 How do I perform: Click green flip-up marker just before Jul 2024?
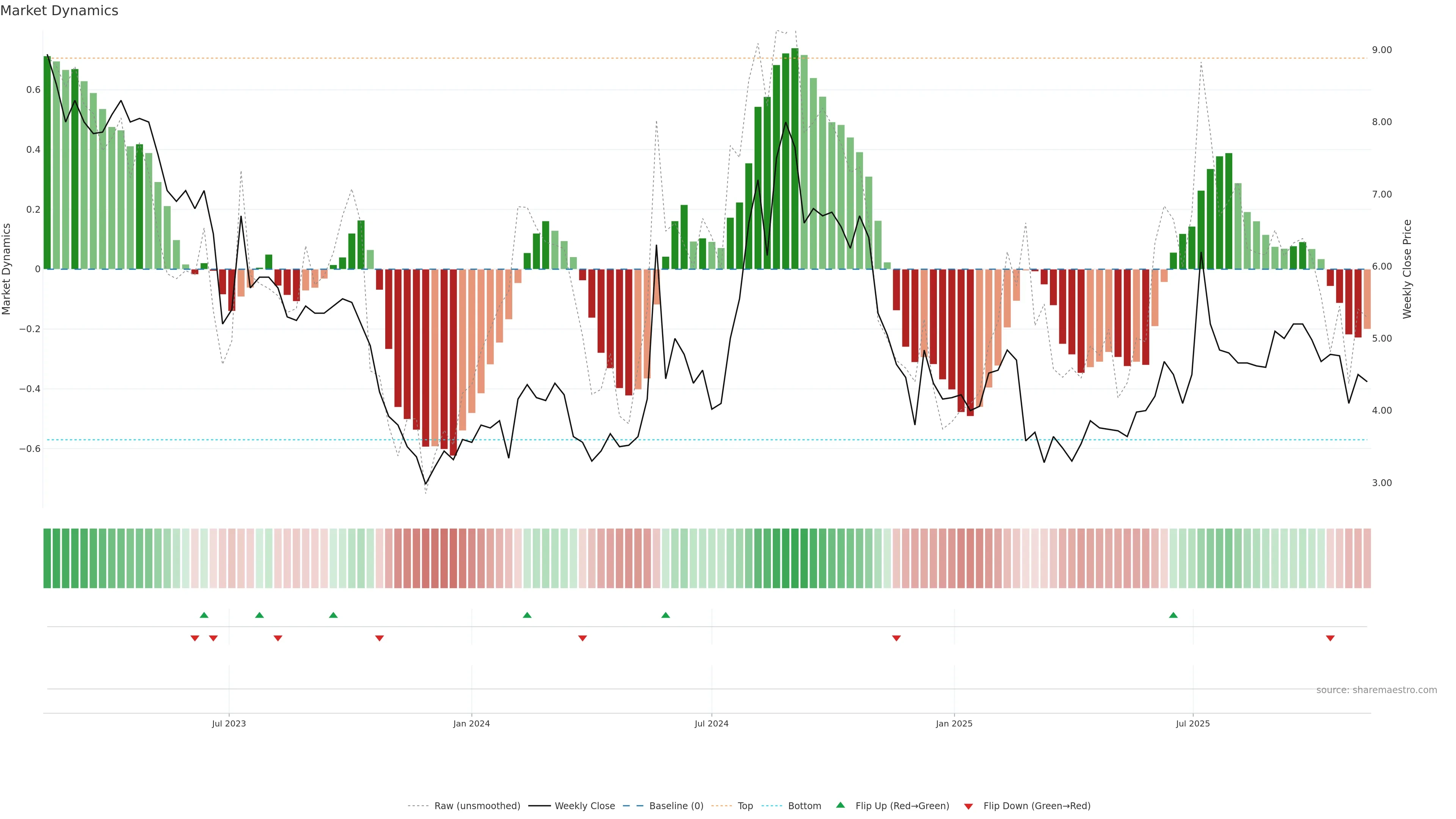(x=666, y=615)
